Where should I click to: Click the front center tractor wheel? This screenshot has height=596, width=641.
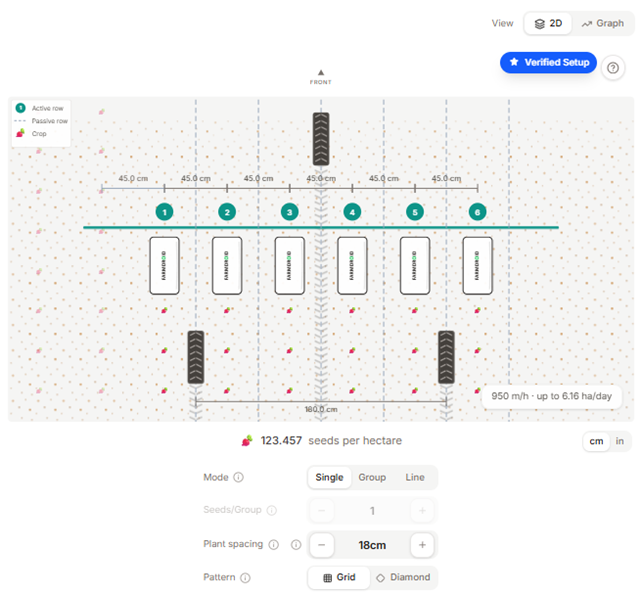[321, 139]
